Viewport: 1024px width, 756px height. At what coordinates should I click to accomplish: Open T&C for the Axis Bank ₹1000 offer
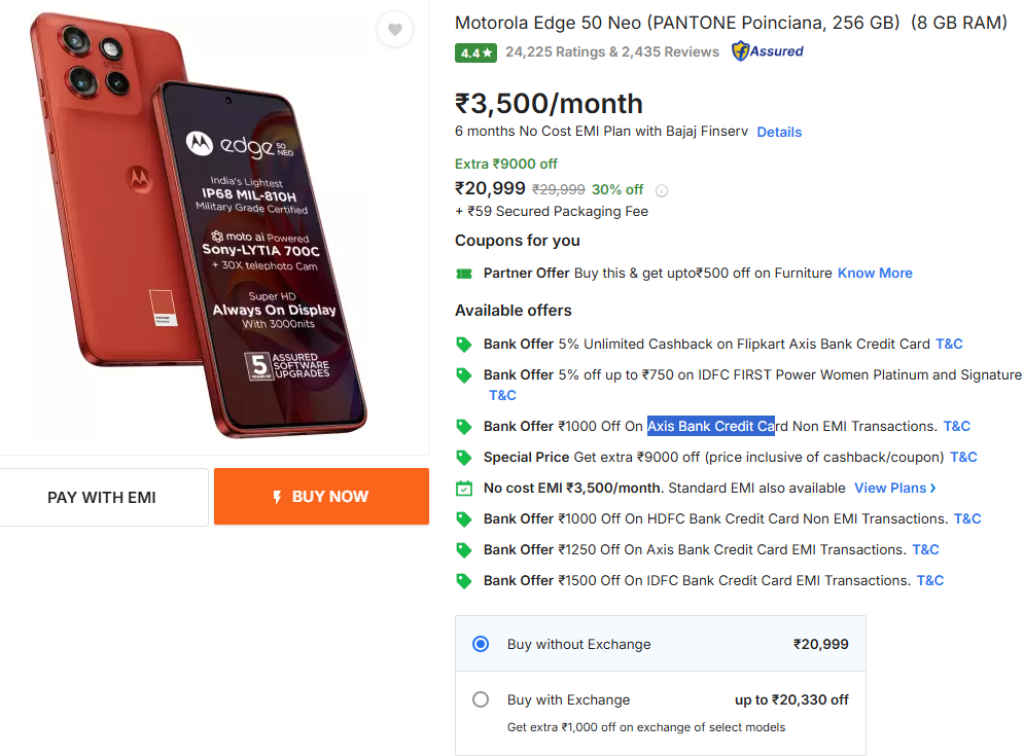click(957, 425)
